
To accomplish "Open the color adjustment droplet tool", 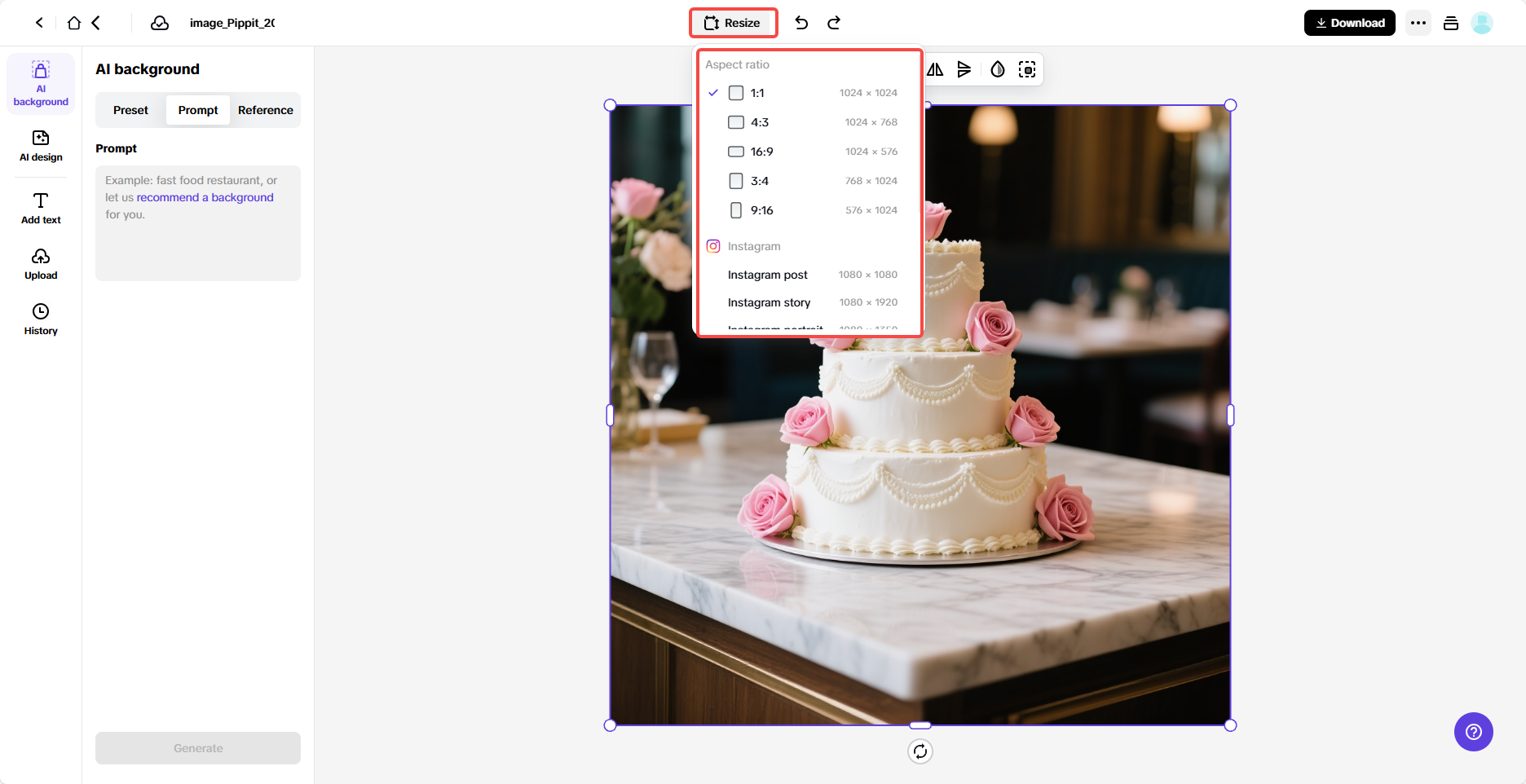I will point(996,69).
